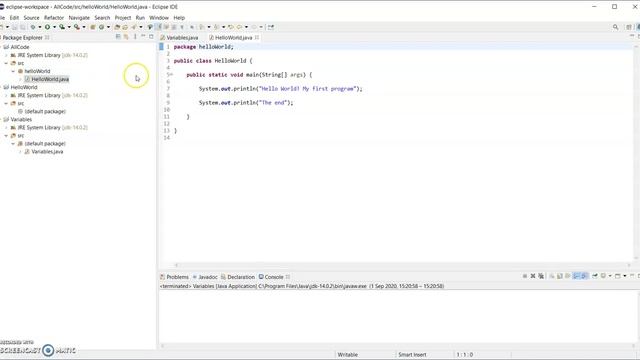The height and width of the screenshot is (360, 640).
Task: Click line 7 println code in editor
Action: (280, 89)
